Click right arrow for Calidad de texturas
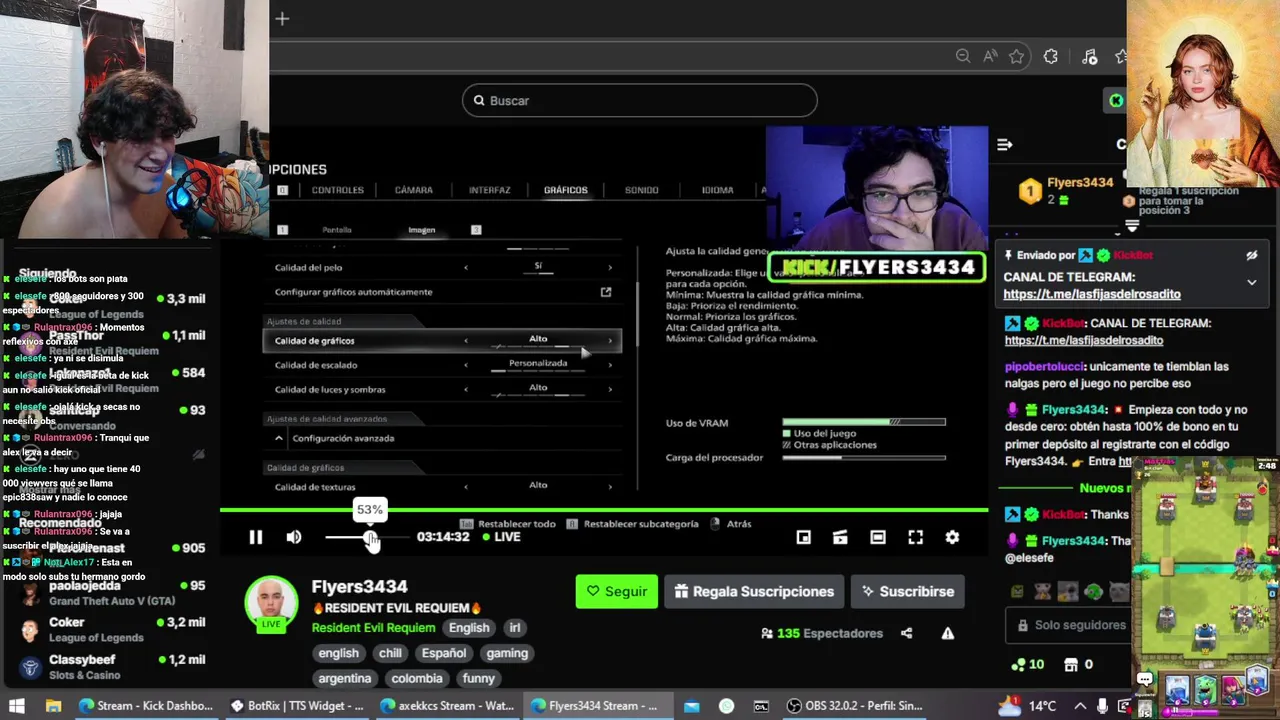The height and width of the screenshot is (720, 1280). pos(610,487)
